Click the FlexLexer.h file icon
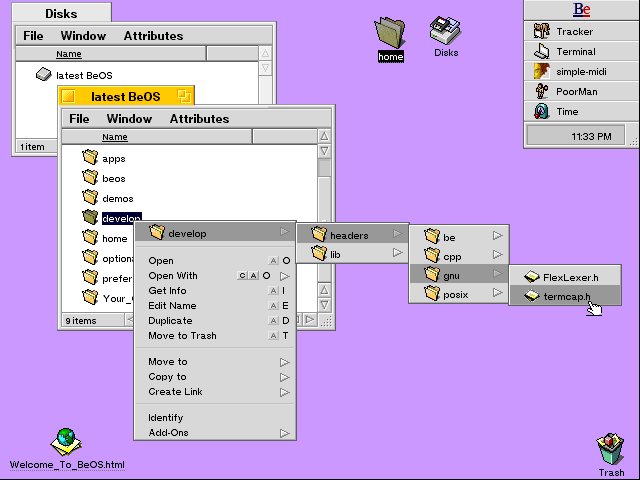Screen dimensions: 640x480 point(532,277)
